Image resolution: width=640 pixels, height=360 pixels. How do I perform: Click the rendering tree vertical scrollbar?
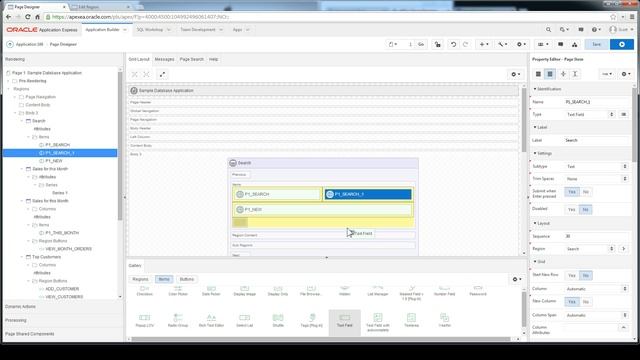click(120, 147)
